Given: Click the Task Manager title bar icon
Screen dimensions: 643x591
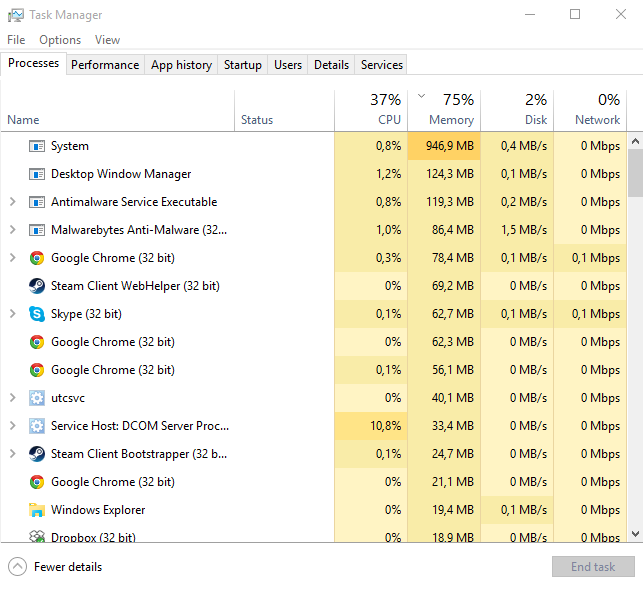Looking at the screenshot, I should click(16, 15).
